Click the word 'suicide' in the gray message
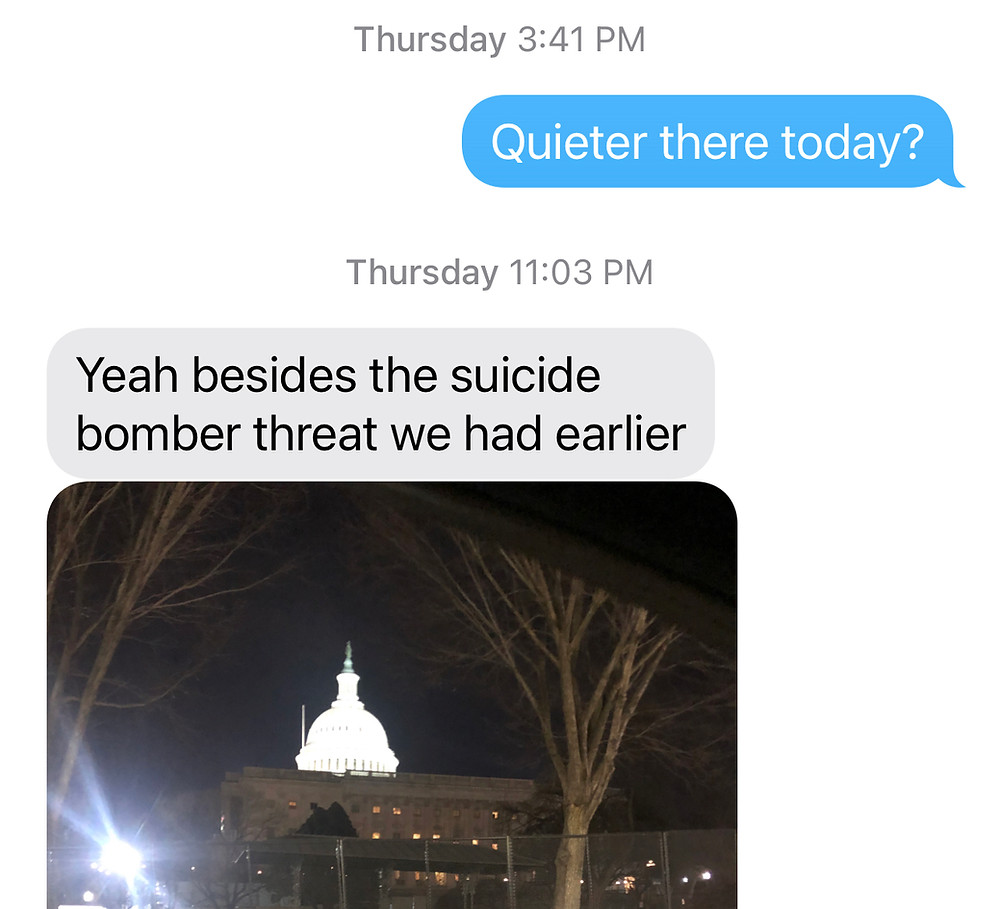This screenshot has width=1000, height=909. tap(525, 374)
